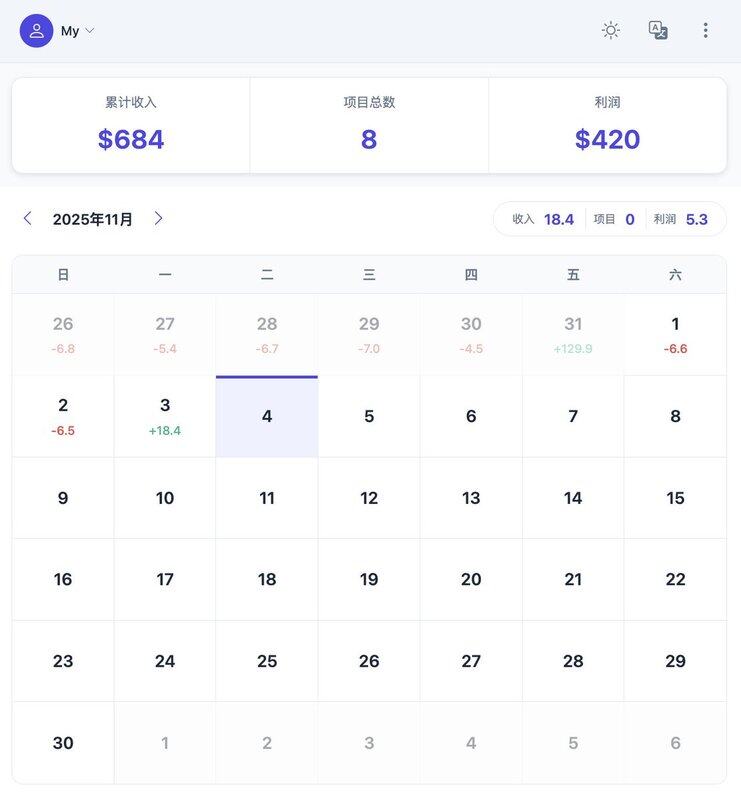Select November 15 in the calendar
This screenshot has width=741, height=800.
coord(675,498)
